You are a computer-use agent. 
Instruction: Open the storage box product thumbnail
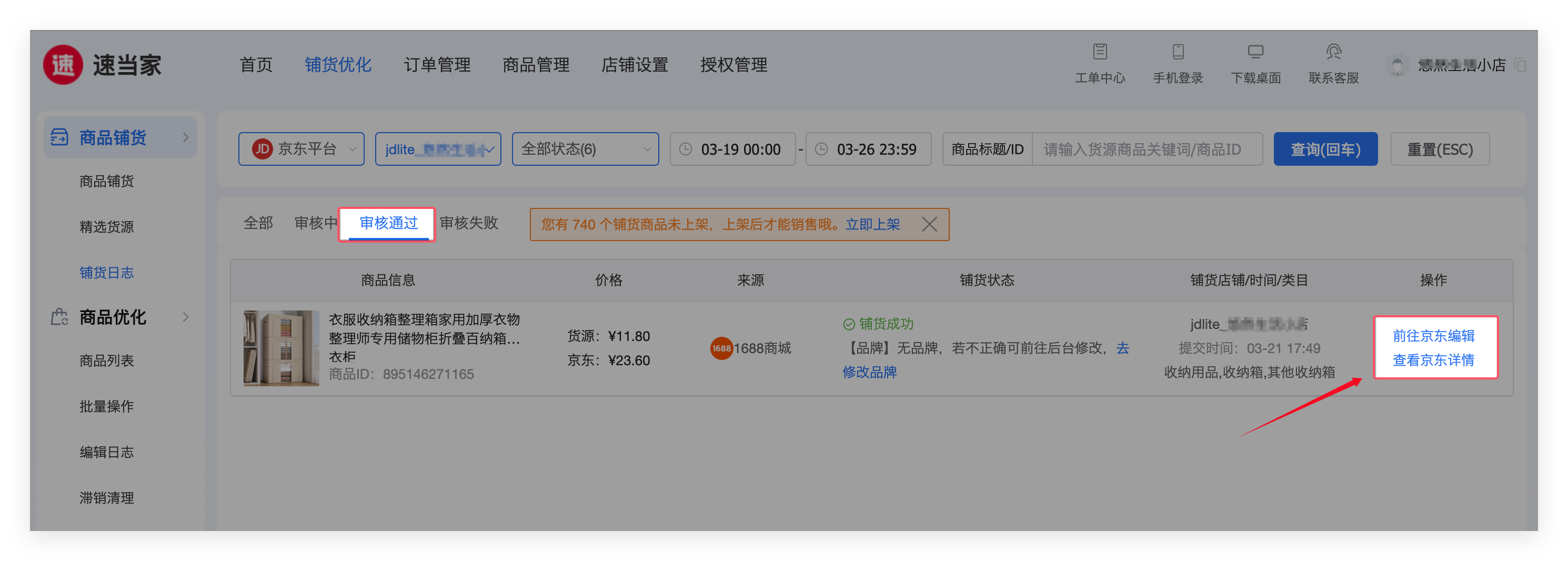281,348
